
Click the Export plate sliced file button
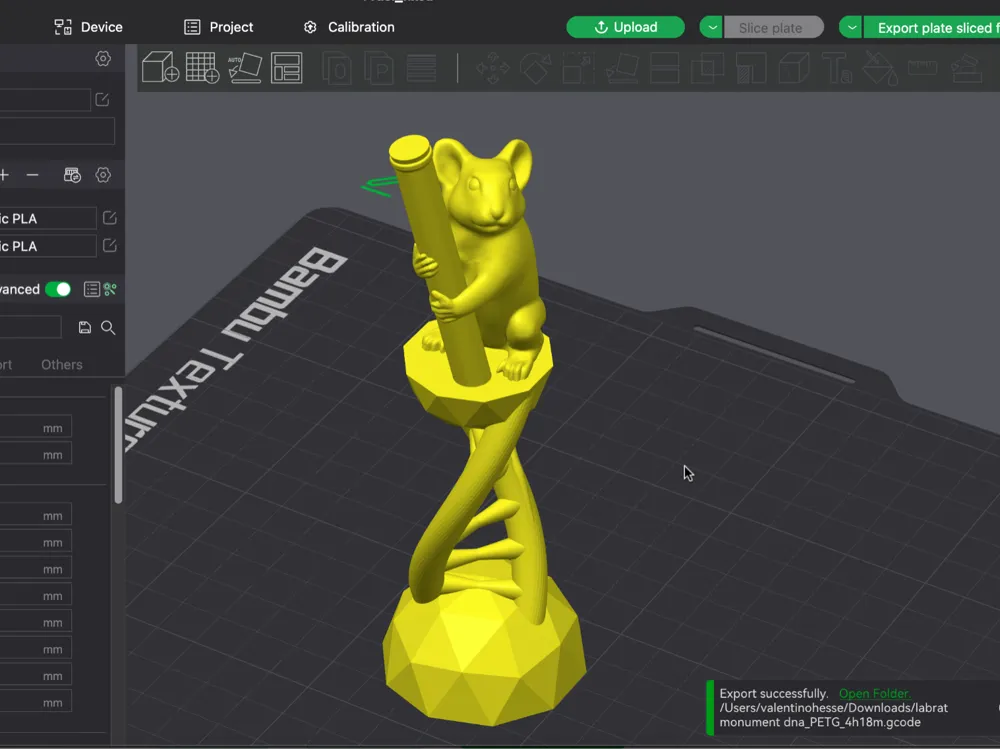[x=932, y=27]
